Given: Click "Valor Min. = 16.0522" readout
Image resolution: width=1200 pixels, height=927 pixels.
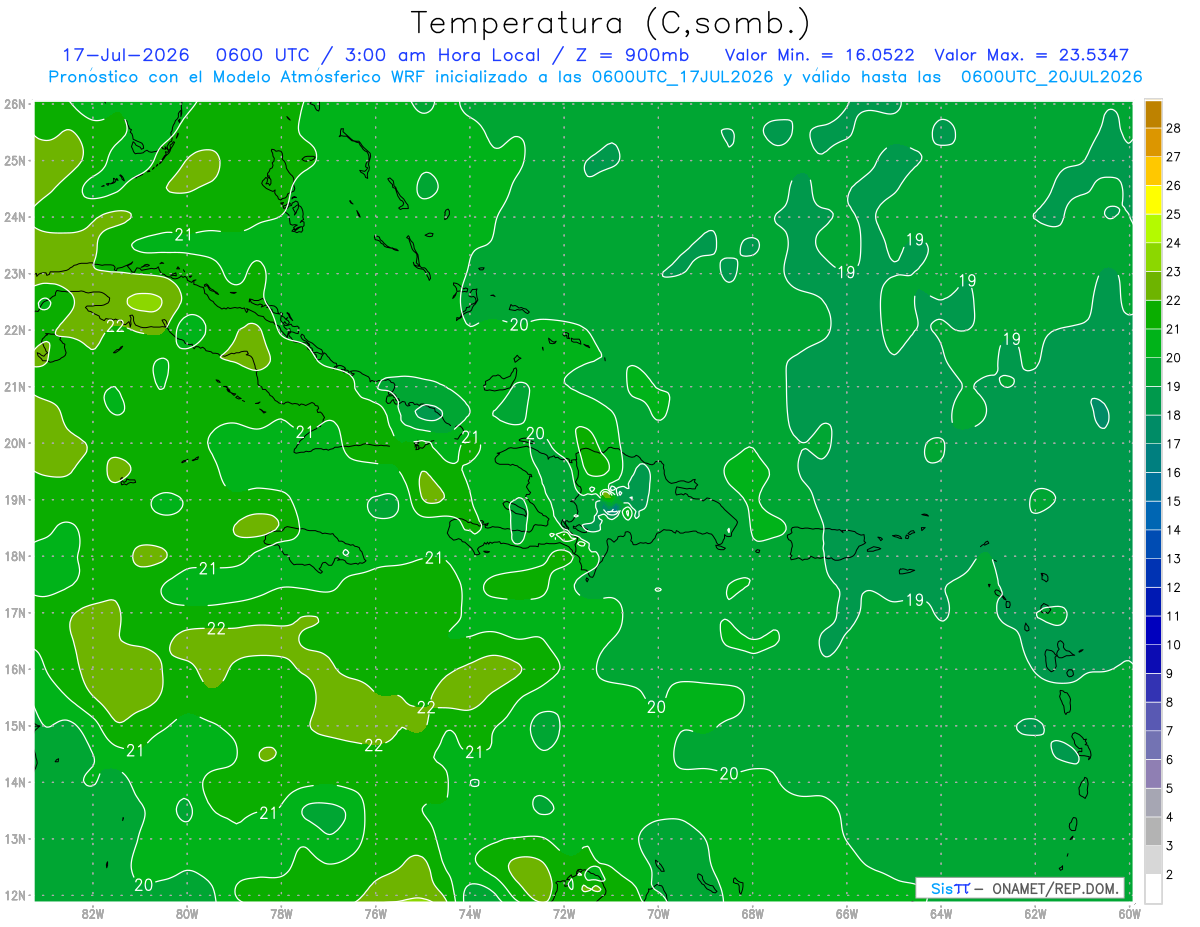Looking at the screenshot, I should pyautogui.click(x=819, y=55).
